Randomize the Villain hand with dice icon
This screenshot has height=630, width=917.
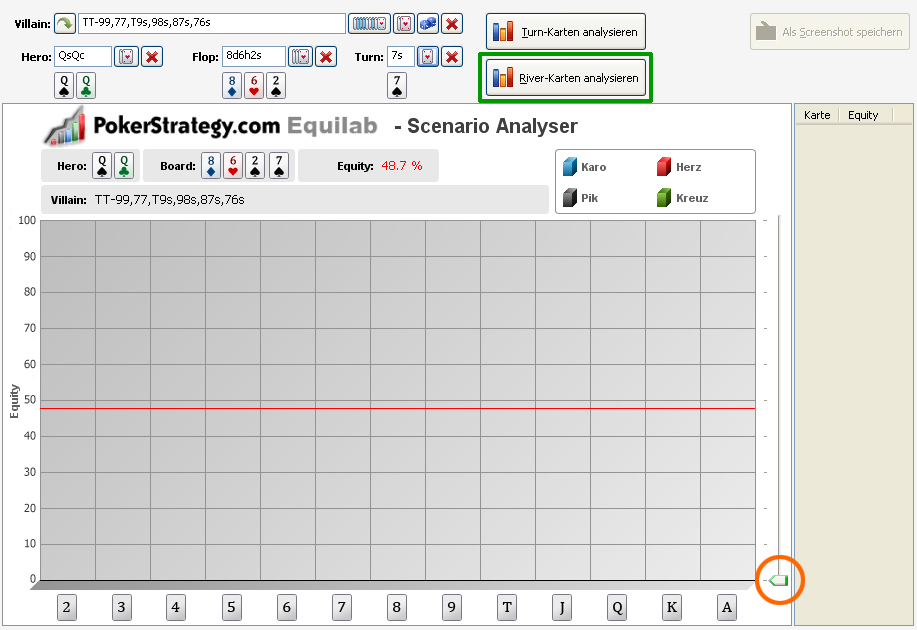pyautogui.click(x=428, y=24)
